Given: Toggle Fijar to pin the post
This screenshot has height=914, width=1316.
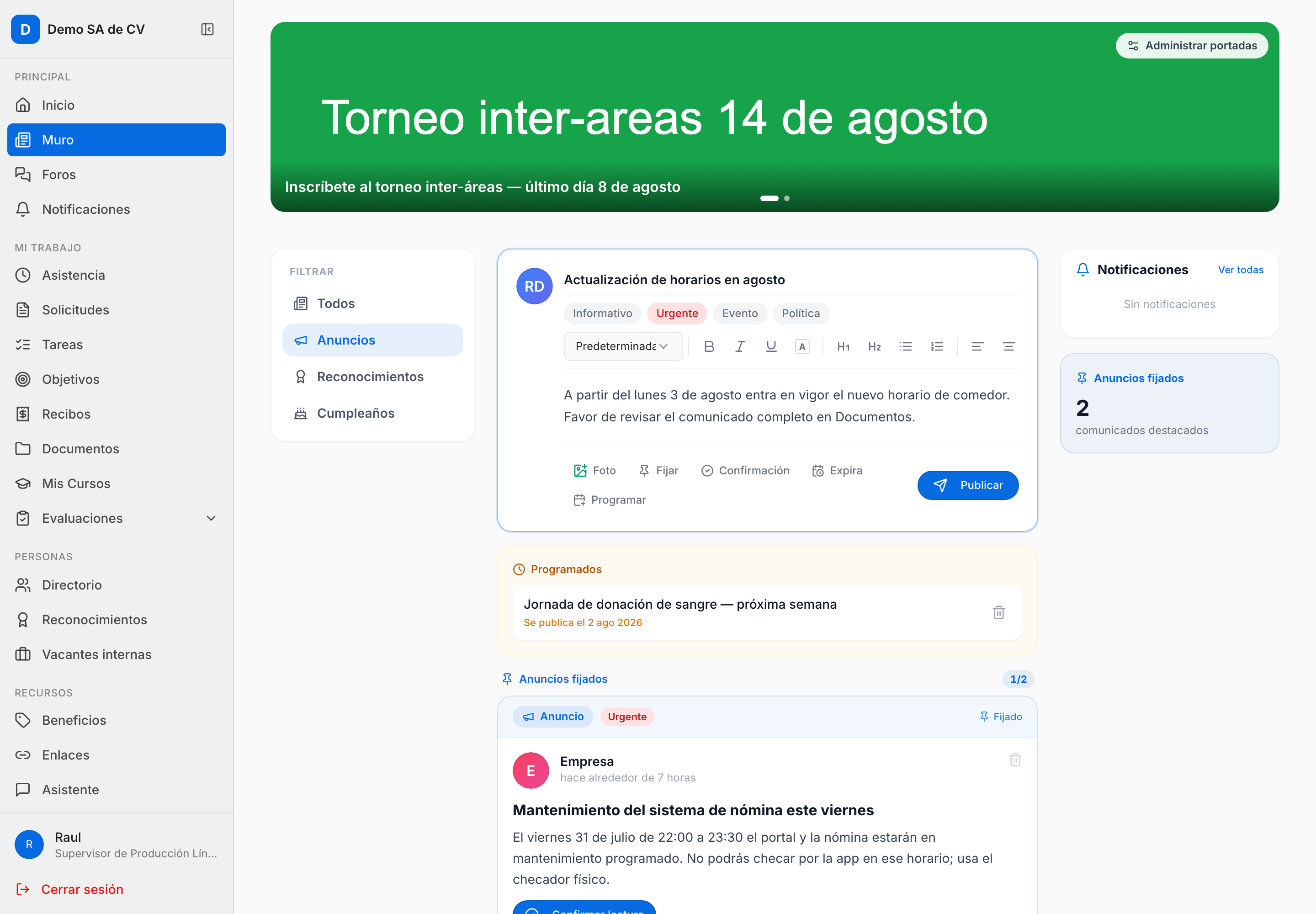Looking at the screenshot, I should pyautogui.click(x=658, y=471).
